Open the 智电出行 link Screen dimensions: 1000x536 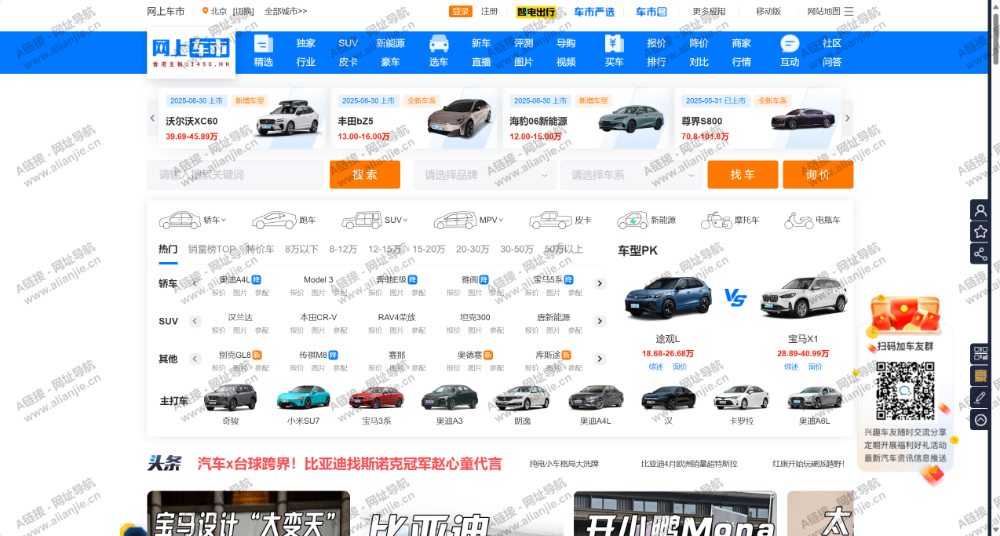(536, 11)
